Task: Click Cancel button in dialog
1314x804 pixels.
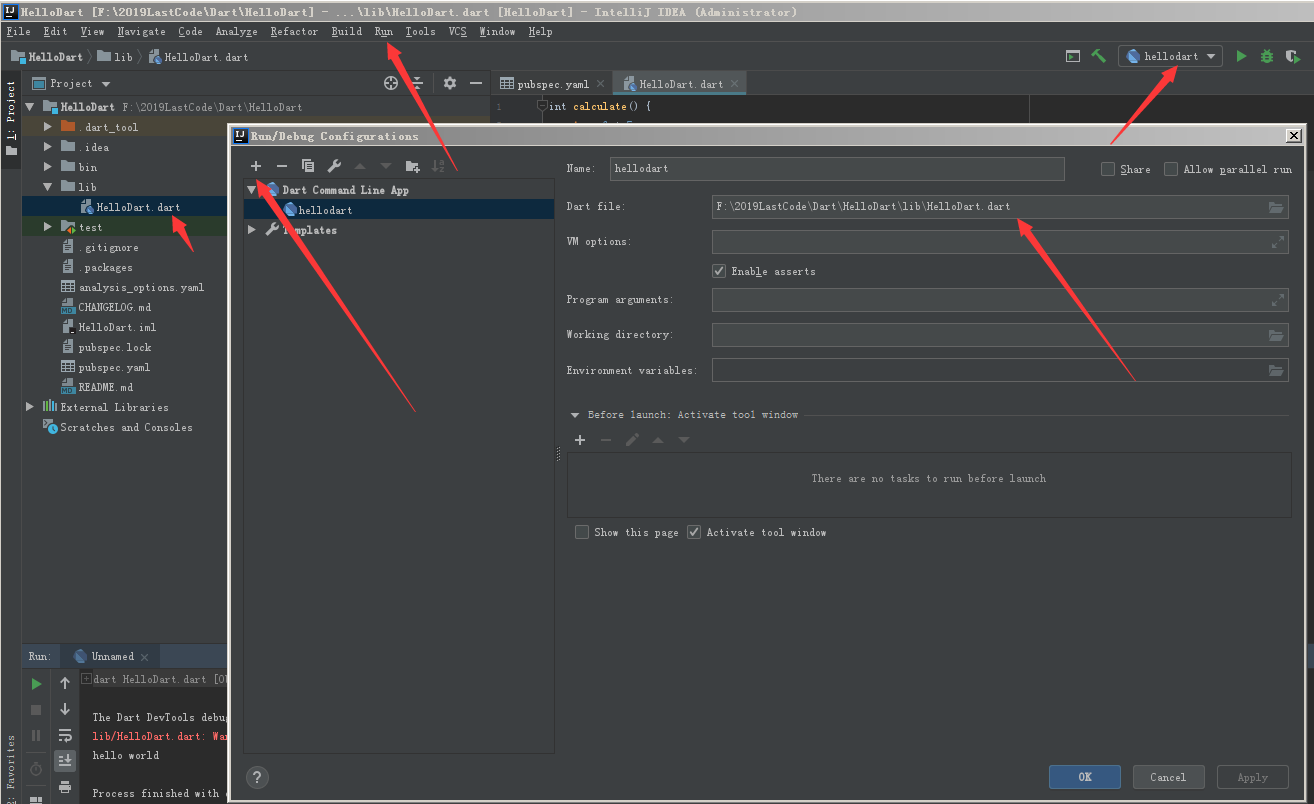Action: point(1168,777)
